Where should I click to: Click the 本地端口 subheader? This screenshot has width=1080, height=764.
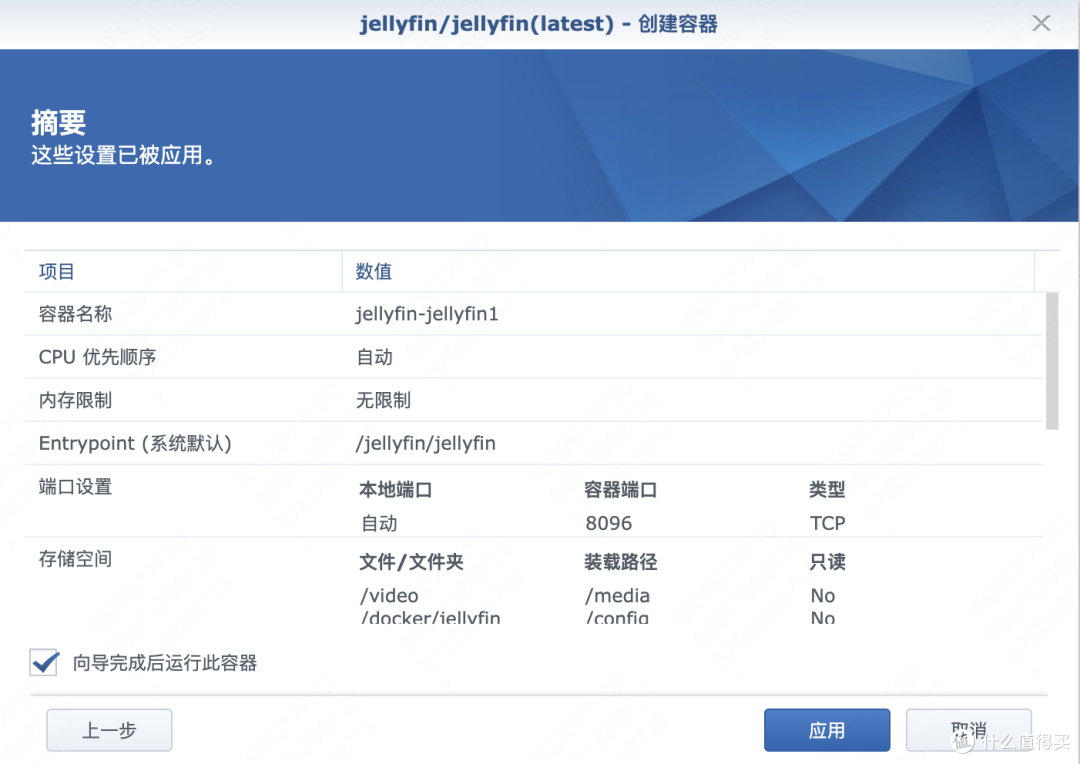click(x=395, y=490)
